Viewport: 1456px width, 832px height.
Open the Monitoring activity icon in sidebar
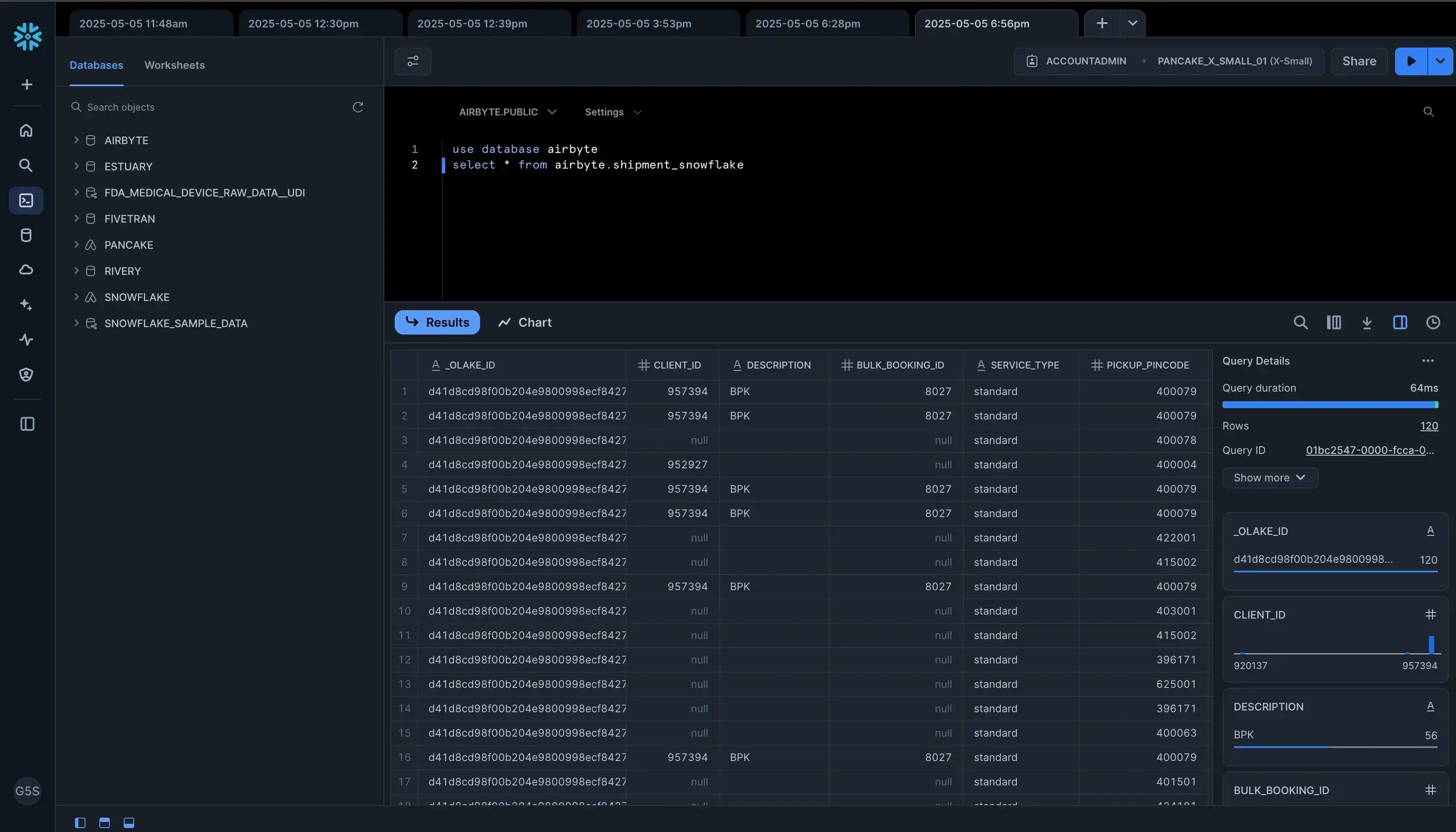(x=26, y=340)
